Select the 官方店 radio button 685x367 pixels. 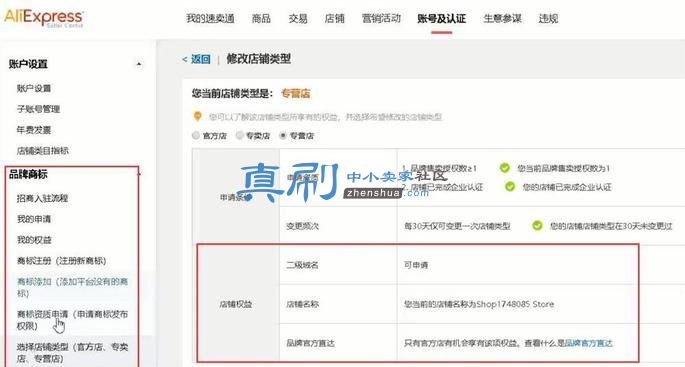[196, 136]
